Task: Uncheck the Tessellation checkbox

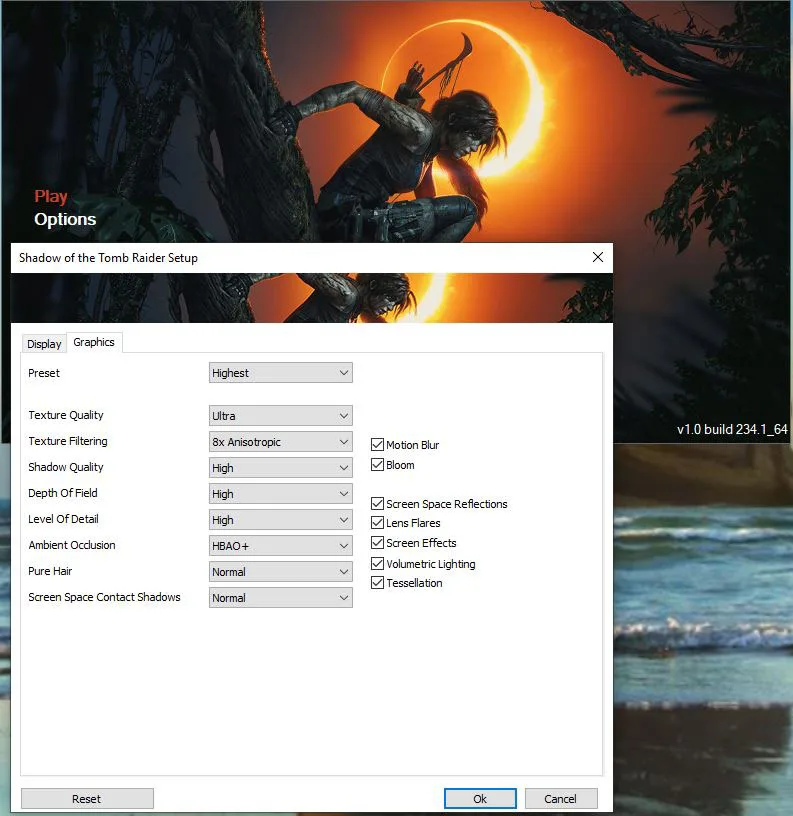Action: [x=377, y=583]
